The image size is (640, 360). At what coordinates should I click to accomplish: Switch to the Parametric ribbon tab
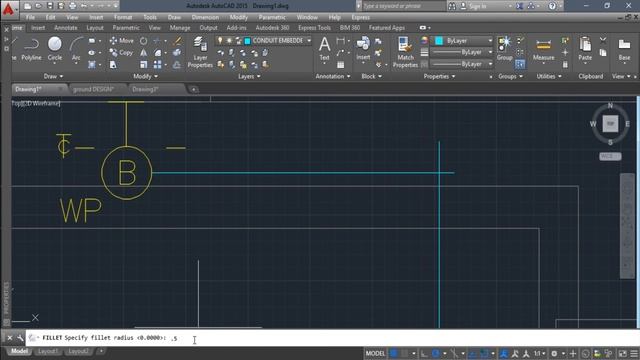[126, 28]
